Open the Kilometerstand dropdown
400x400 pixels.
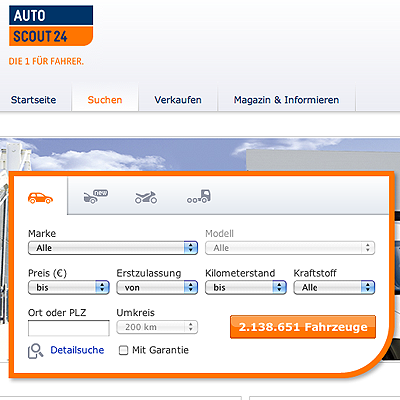[246, 287]
